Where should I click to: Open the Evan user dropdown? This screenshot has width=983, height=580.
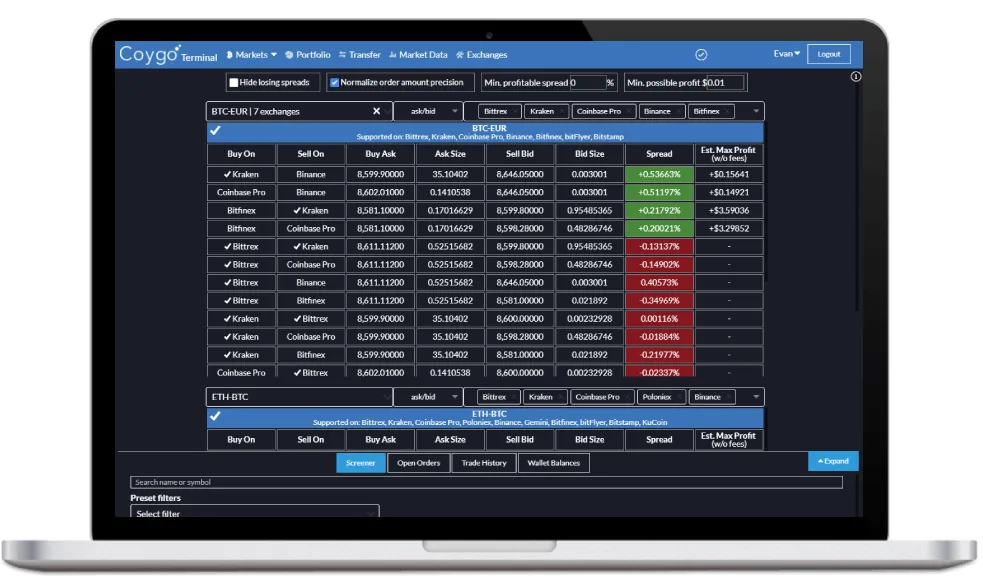pyautogui.click(x=786, y=54)
